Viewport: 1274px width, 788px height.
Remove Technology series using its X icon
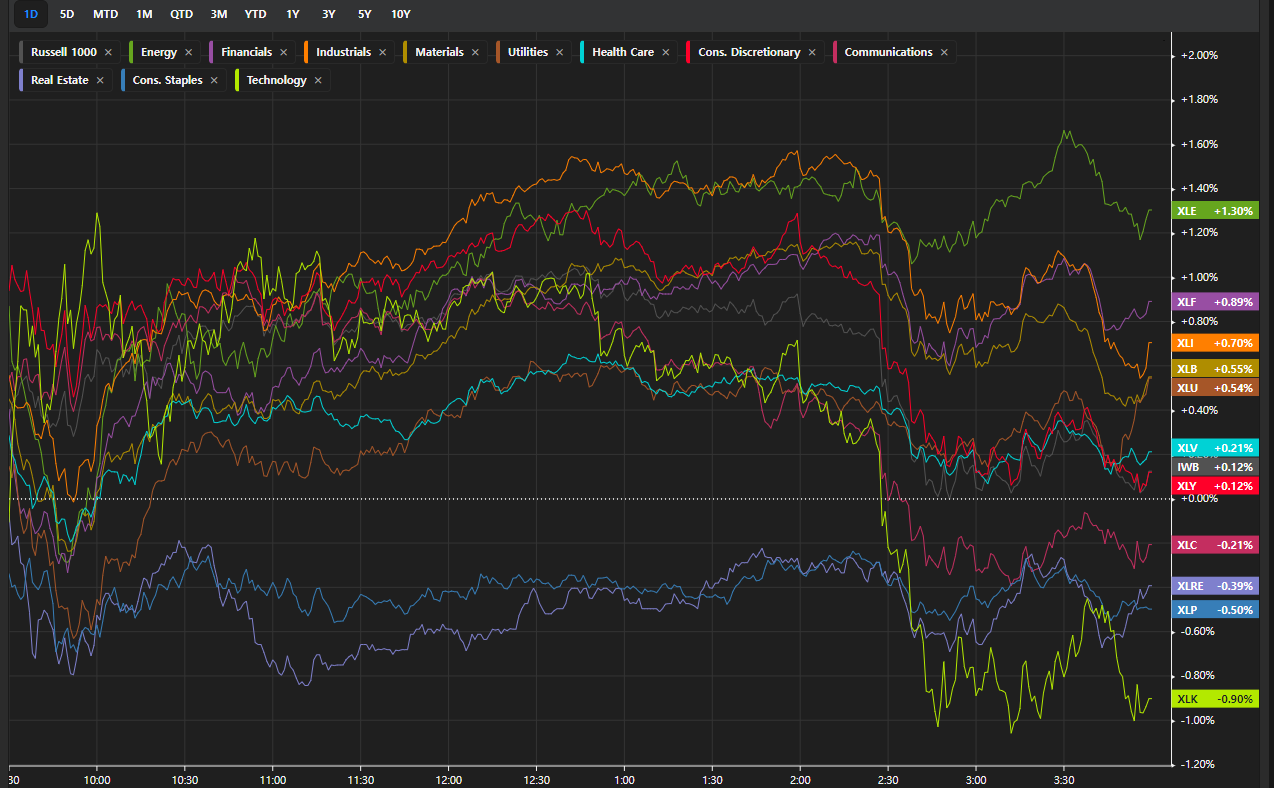click(x=318, y=80)
